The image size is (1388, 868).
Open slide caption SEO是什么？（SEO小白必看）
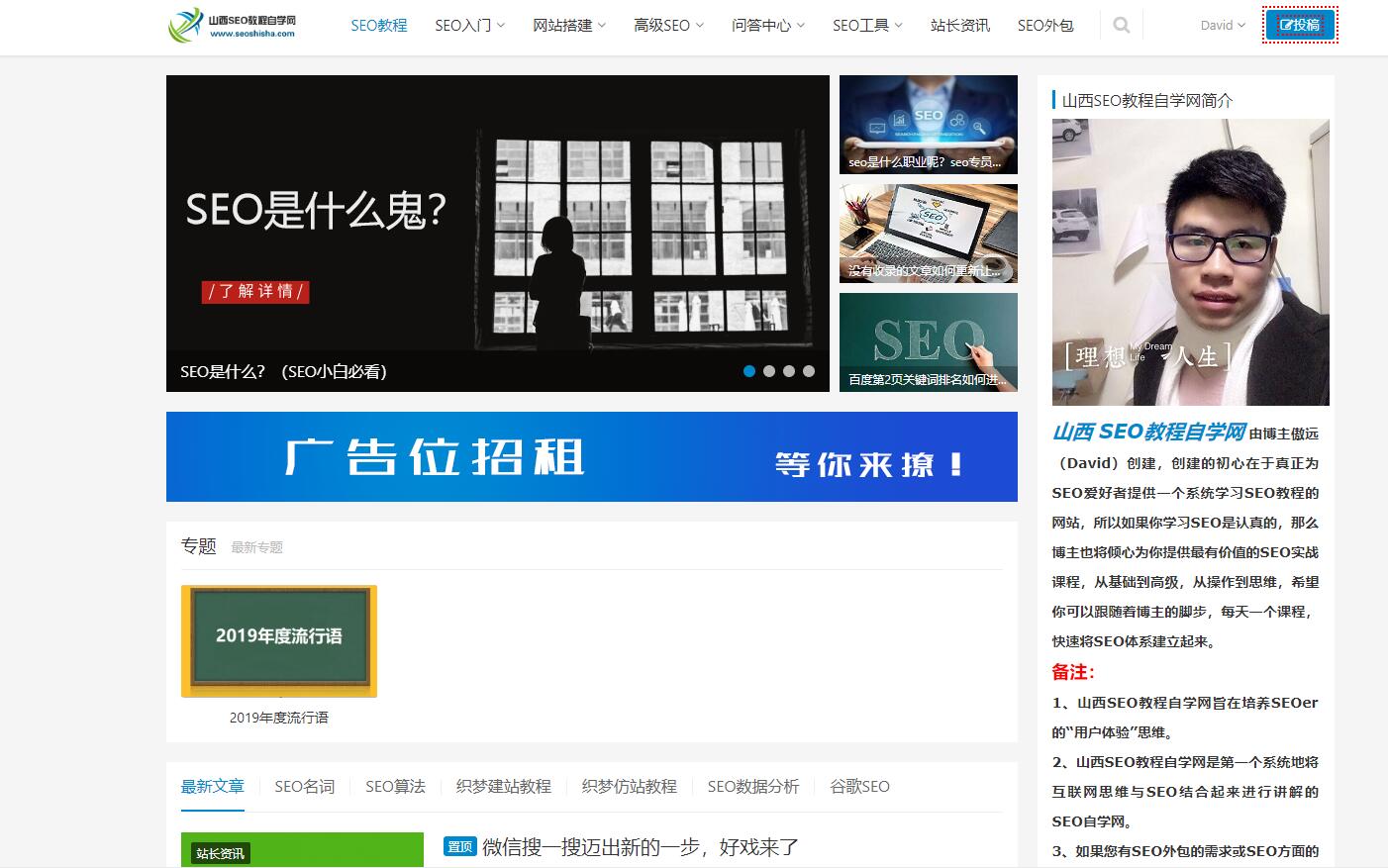point(283,372)
